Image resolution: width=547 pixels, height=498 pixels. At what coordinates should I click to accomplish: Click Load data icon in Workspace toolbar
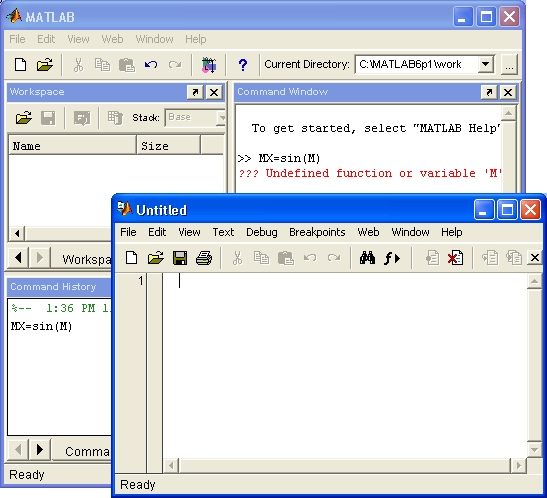point(24,118)
